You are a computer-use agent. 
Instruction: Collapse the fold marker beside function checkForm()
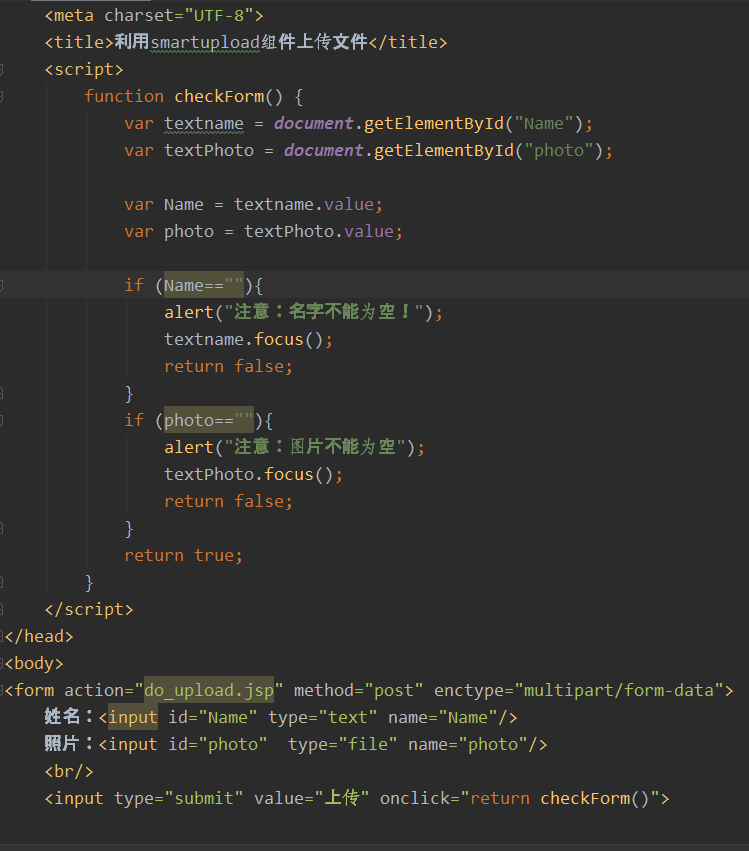click(x=2, y=97)
